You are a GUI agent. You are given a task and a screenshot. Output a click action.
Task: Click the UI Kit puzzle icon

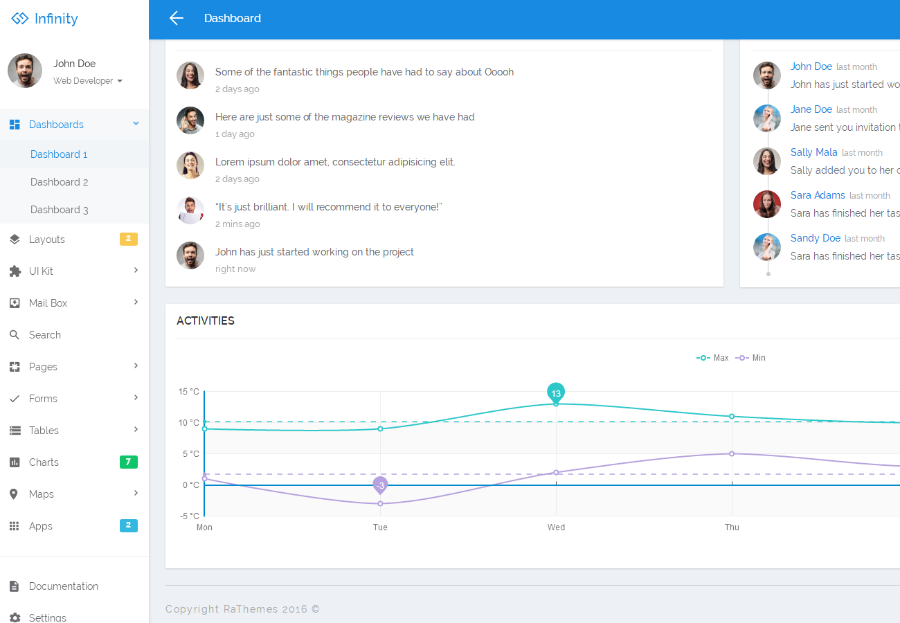(x=15, y=271)
